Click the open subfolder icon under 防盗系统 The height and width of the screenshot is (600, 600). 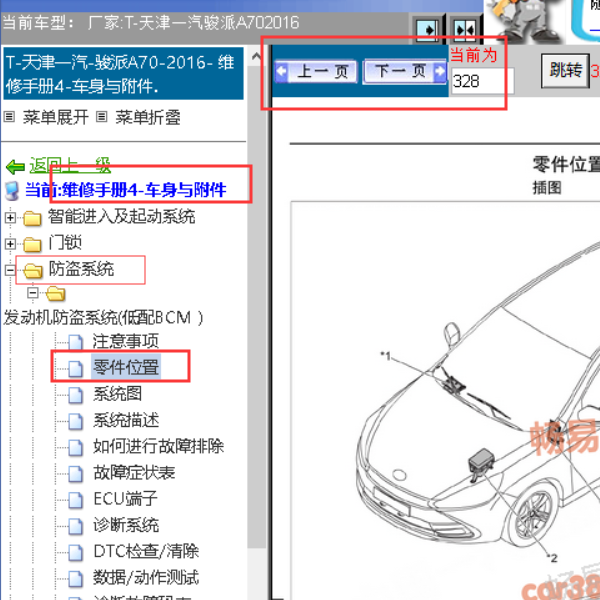[55, 294]
